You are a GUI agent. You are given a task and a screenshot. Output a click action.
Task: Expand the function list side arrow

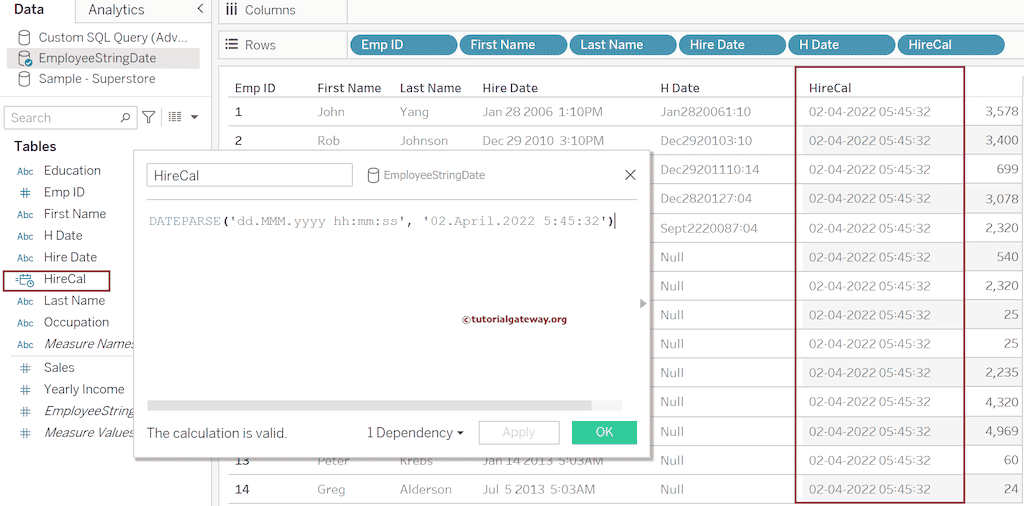643,303
